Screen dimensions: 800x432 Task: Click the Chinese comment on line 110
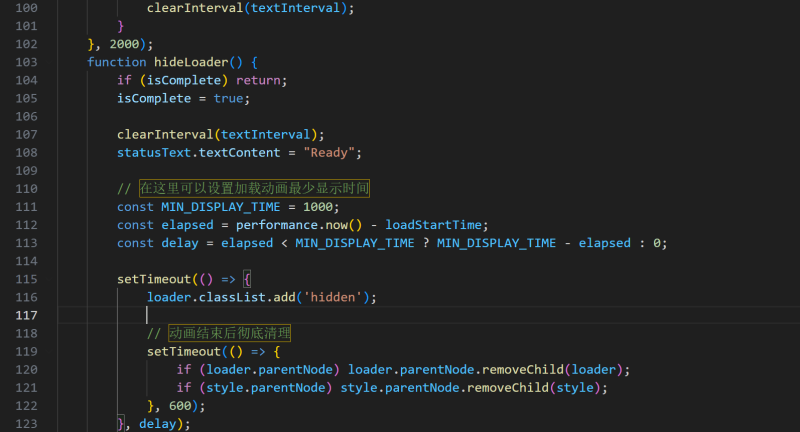[x=253, y=189]
